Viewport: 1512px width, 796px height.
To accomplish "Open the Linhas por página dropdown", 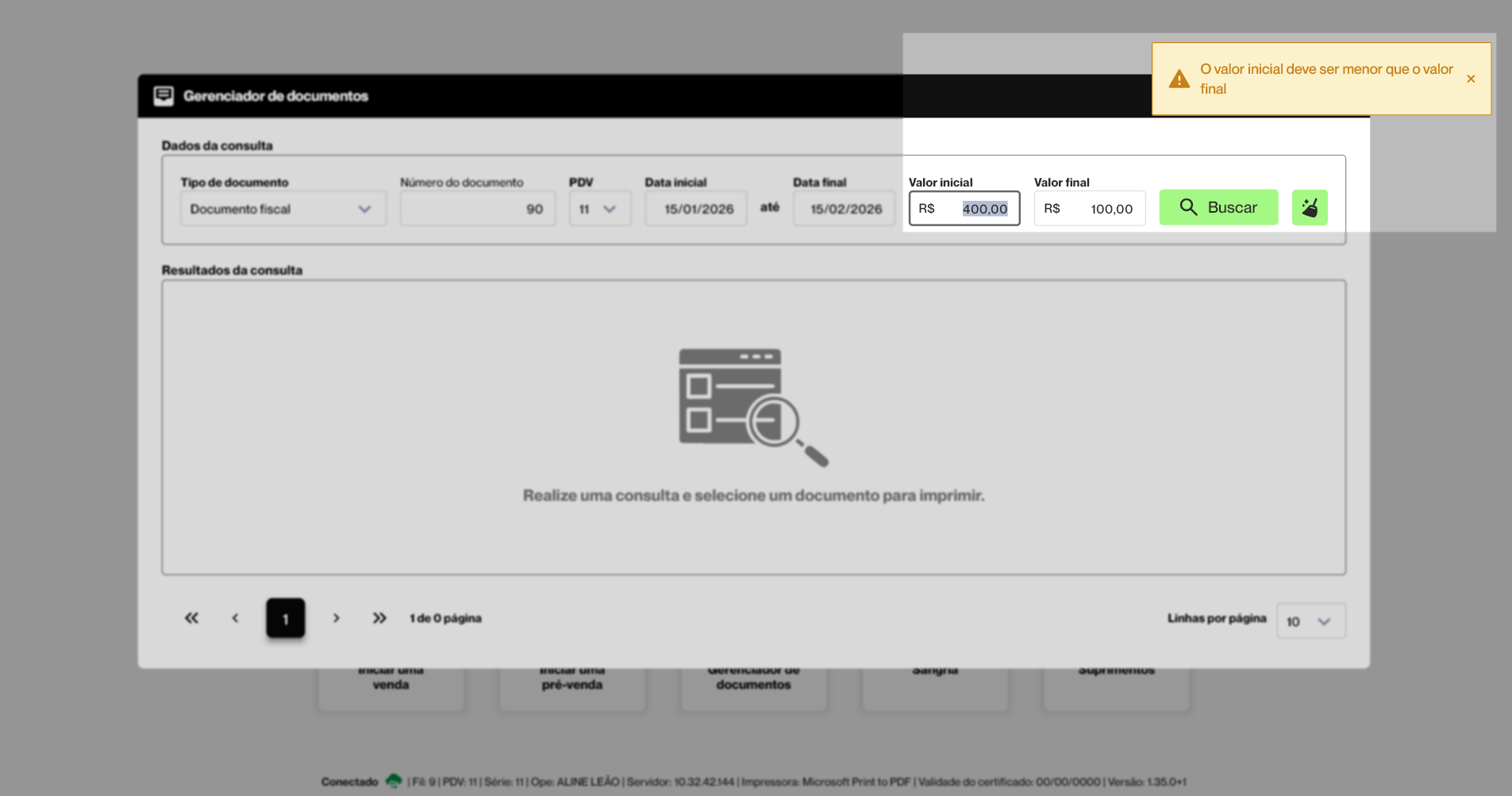I will [x=1310, y=621].
